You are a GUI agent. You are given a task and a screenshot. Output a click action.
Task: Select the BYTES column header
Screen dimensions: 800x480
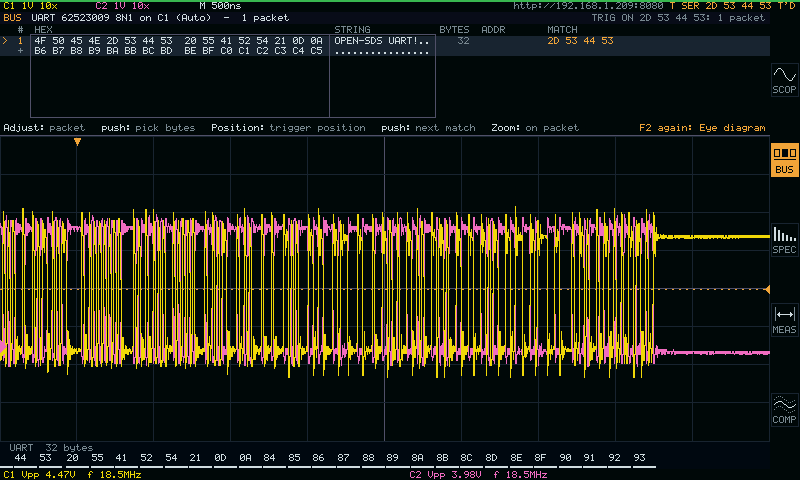[x=454, y=30]
